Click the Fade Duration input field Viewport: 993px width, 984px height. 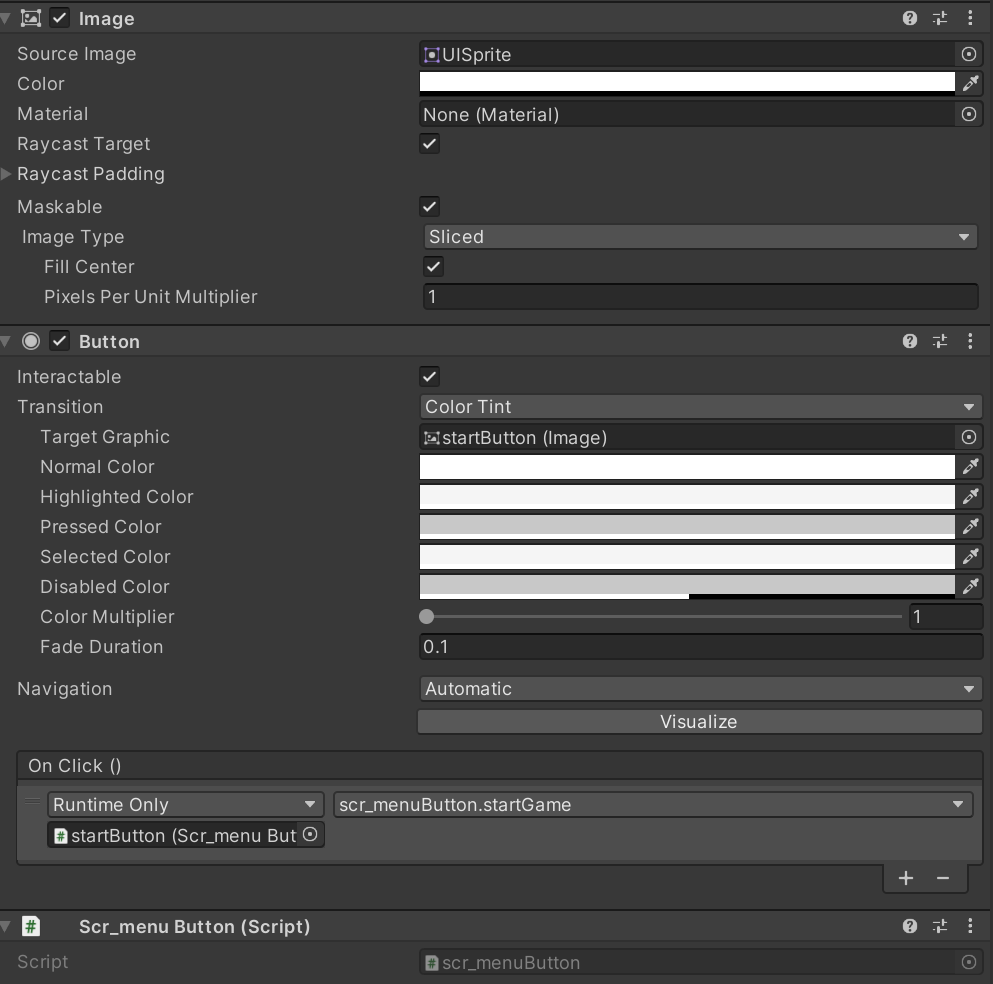pyautogui.click(x=700, y=647)
